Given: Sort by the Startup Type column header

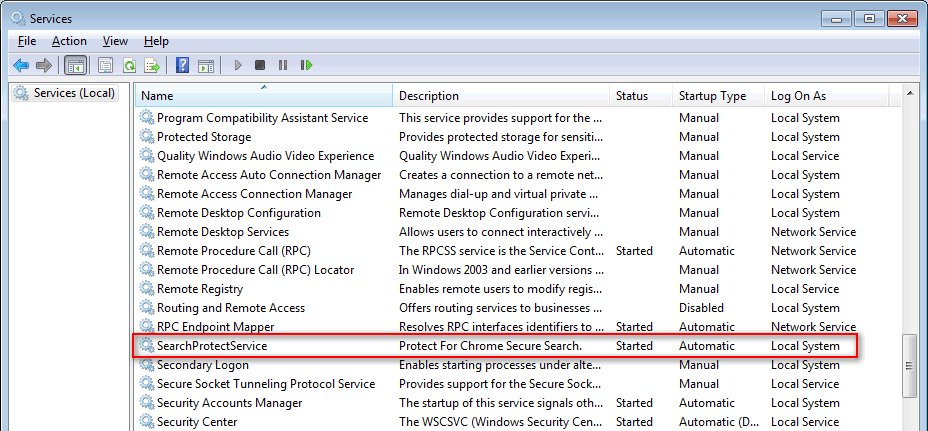Looking at the screenshot, I should [x=718, y=95].
